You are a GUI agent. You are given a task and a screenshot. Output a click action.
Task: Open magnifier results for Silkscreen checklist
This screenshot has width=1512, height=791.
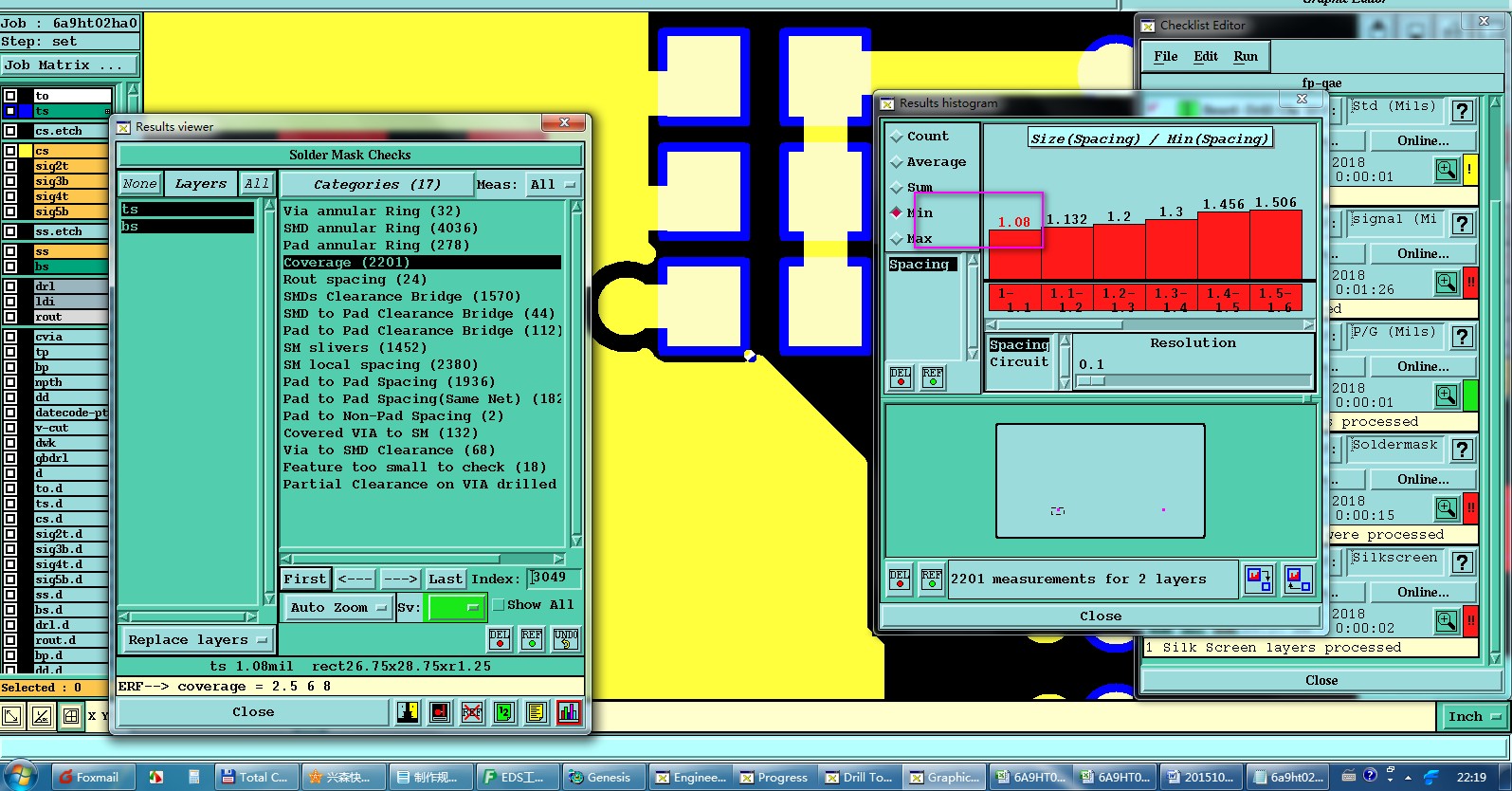pos(1447,621)
